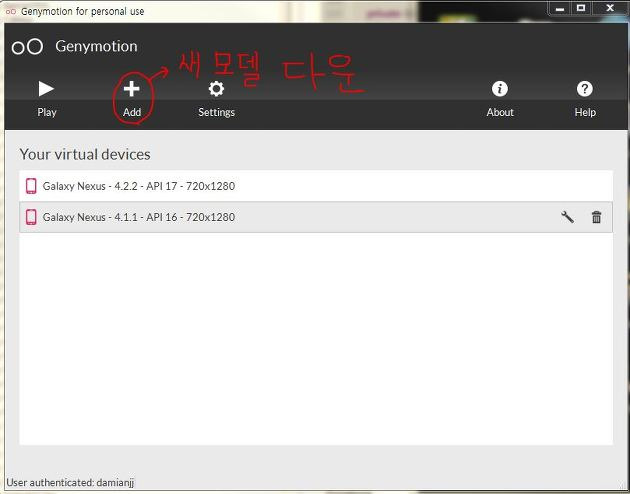Click trash icon for Galaxy Nexus 4.1.1

(597, 217)
